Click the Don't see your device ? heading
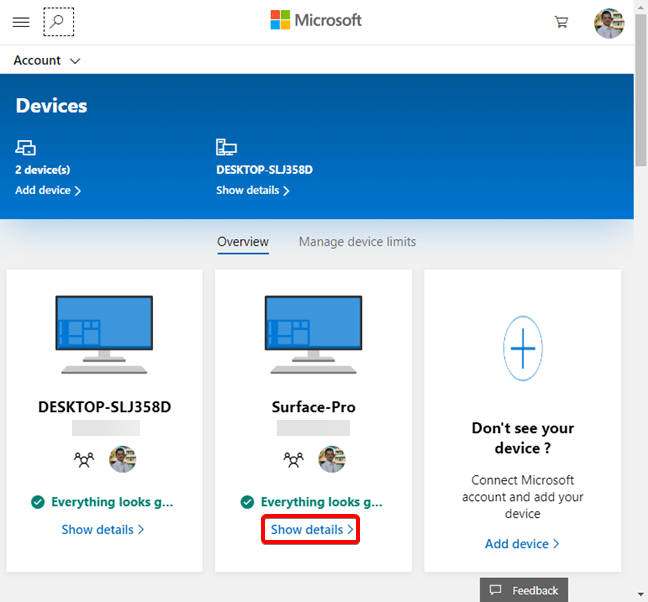Image resolution: width=648 pixels, height=602 pixels. pyautogui.click(x=523, y=438)
